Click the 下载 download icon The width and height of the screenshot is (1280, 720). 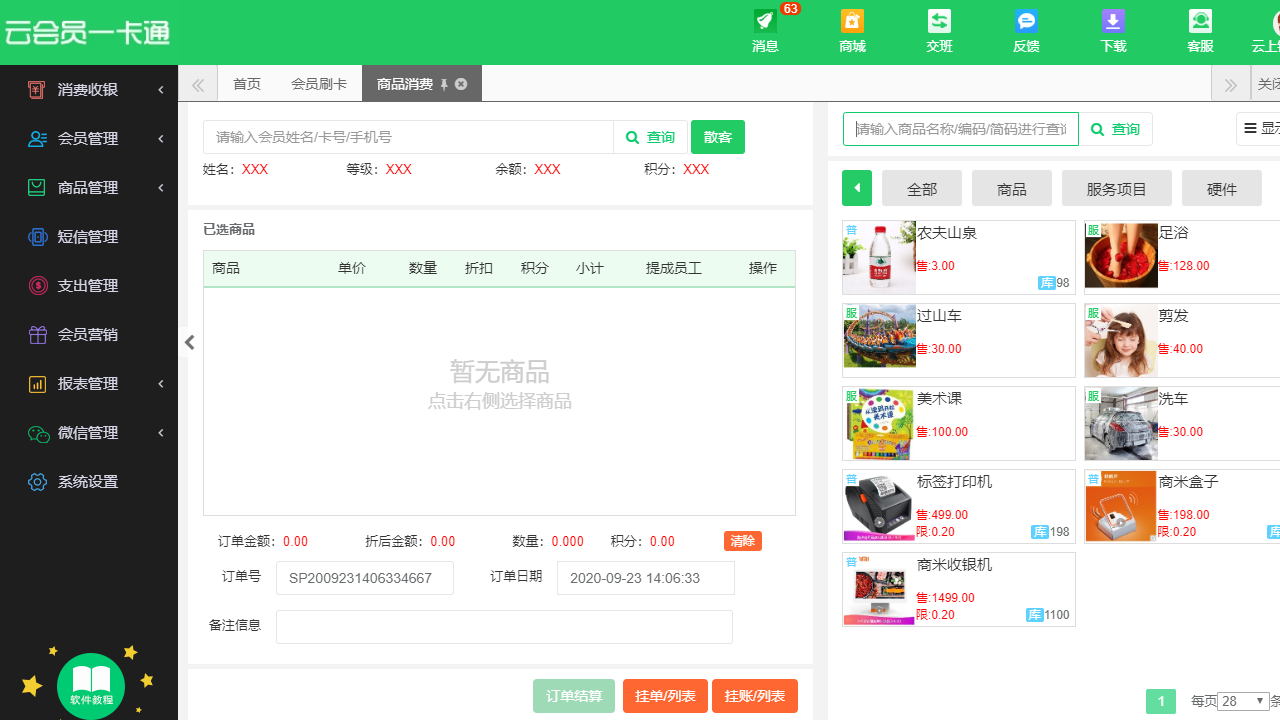pyautogui.click(x=1113, y=32)
